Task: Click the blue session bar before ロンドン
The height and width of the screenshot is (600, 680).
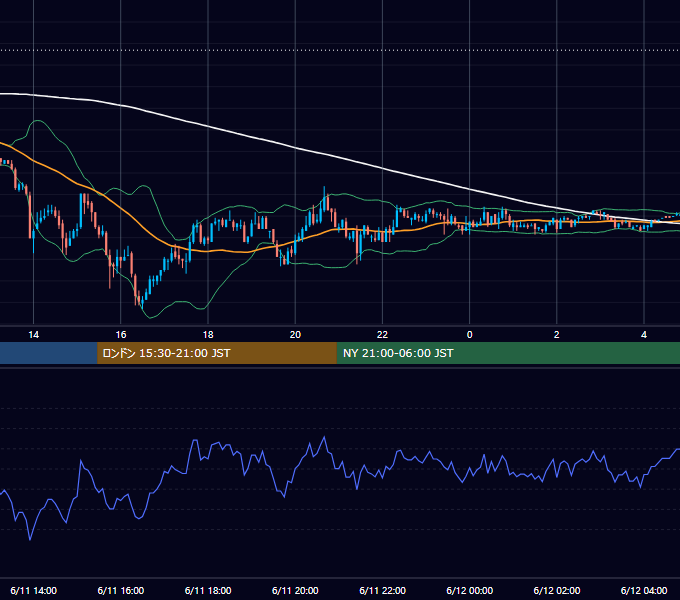Action: point(49,353)
